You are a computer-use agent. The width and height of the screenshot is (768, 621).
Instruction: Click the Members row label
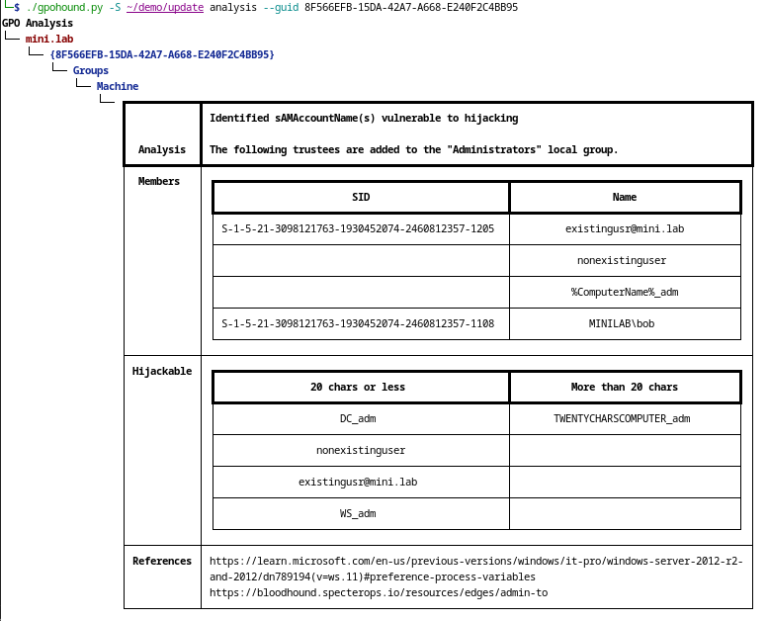pos(159,181)
